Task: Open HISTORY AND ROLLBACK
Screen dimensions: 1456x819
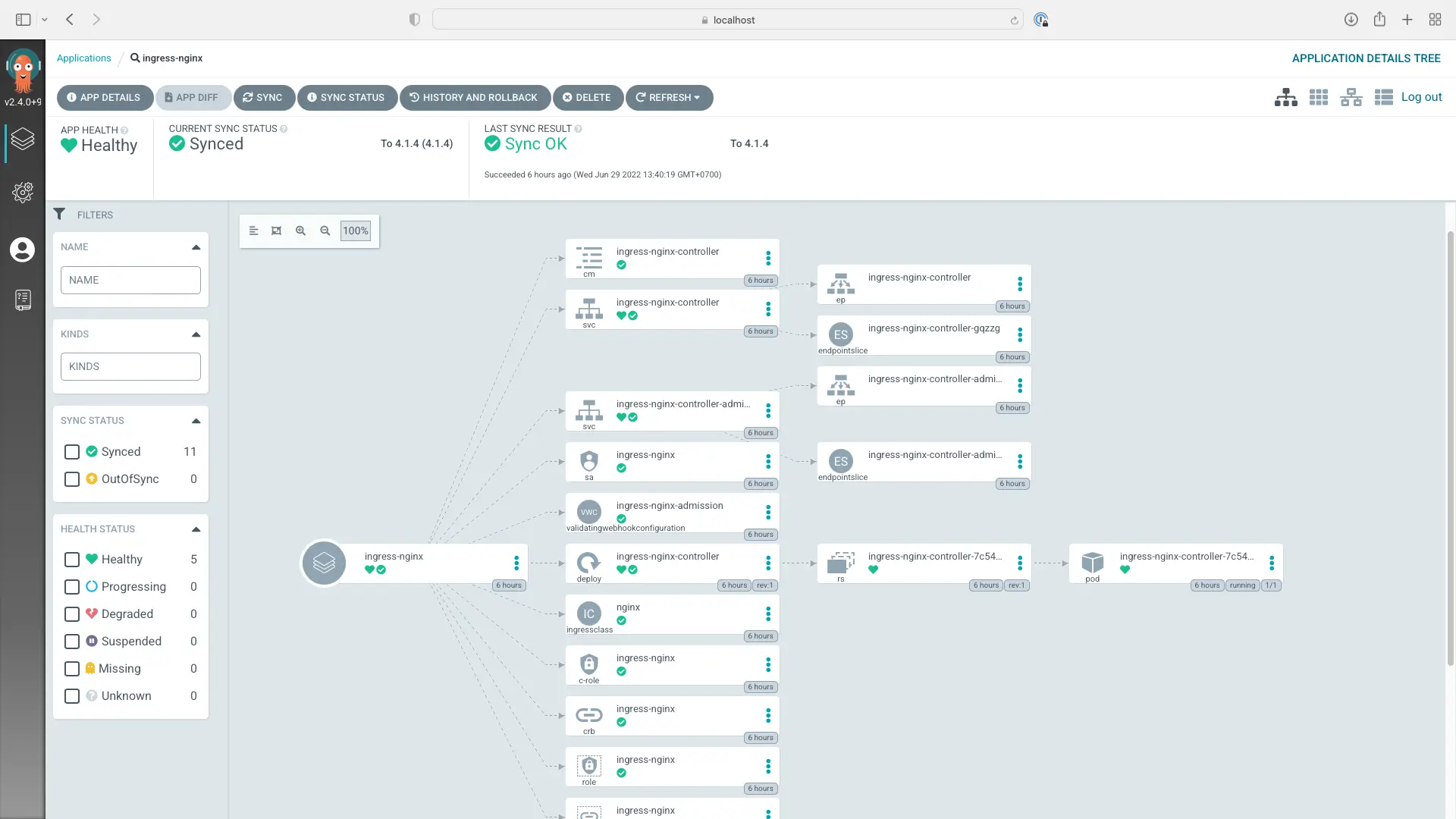Action: click(475, 97)
